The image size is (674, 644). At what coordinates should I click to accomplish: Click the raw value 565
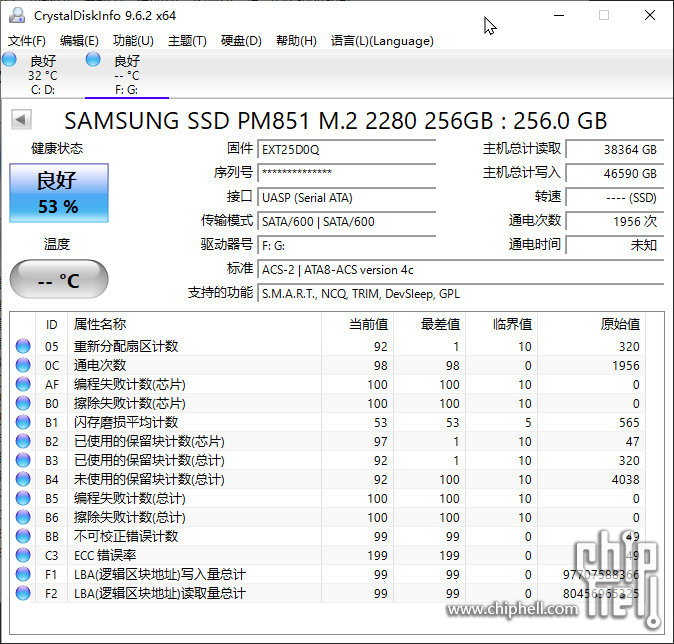(x=629, y=423)
